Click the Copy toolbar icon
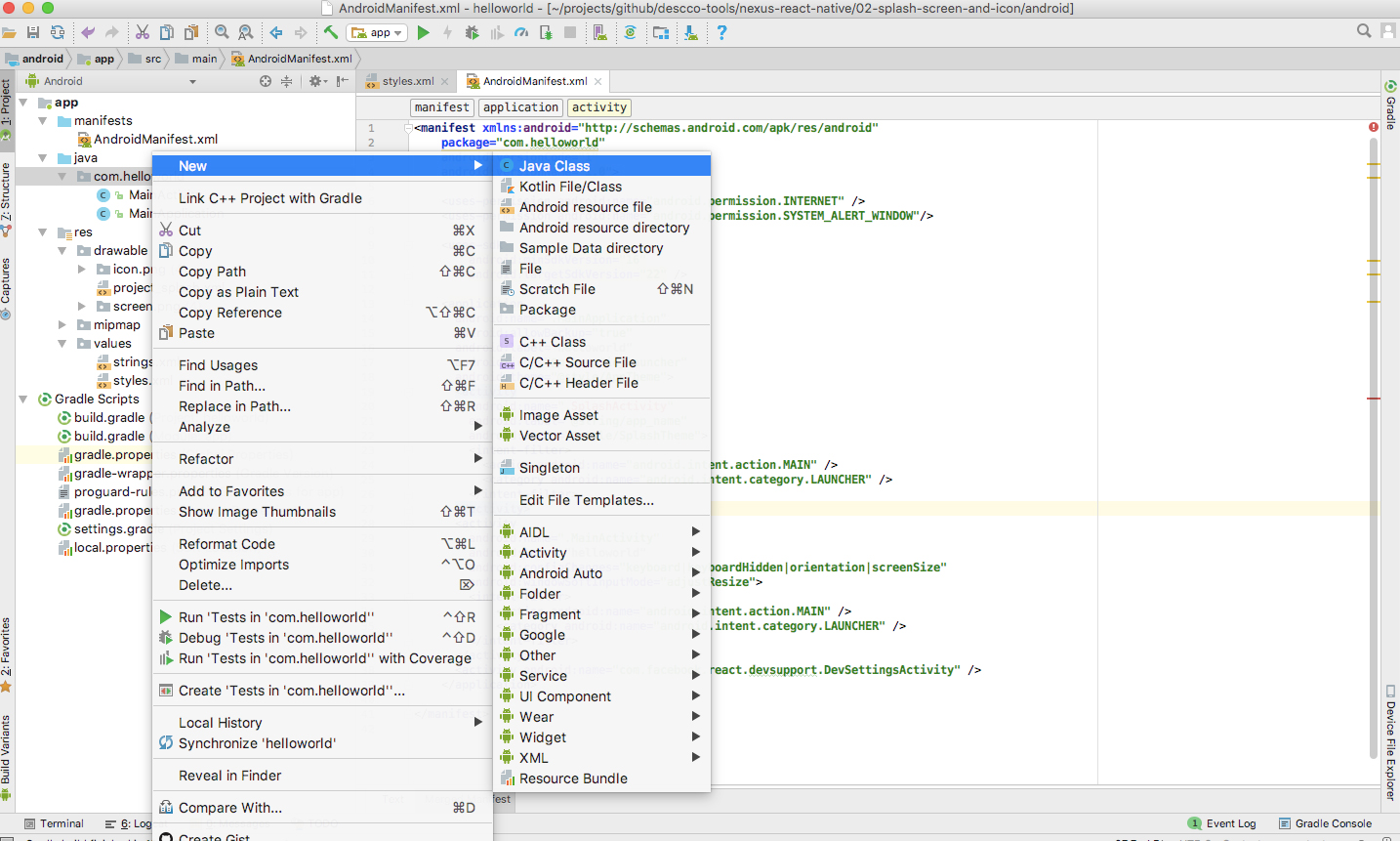This screenshot has width=1400, height=841. pyautogui.click(x=167, y=32)
